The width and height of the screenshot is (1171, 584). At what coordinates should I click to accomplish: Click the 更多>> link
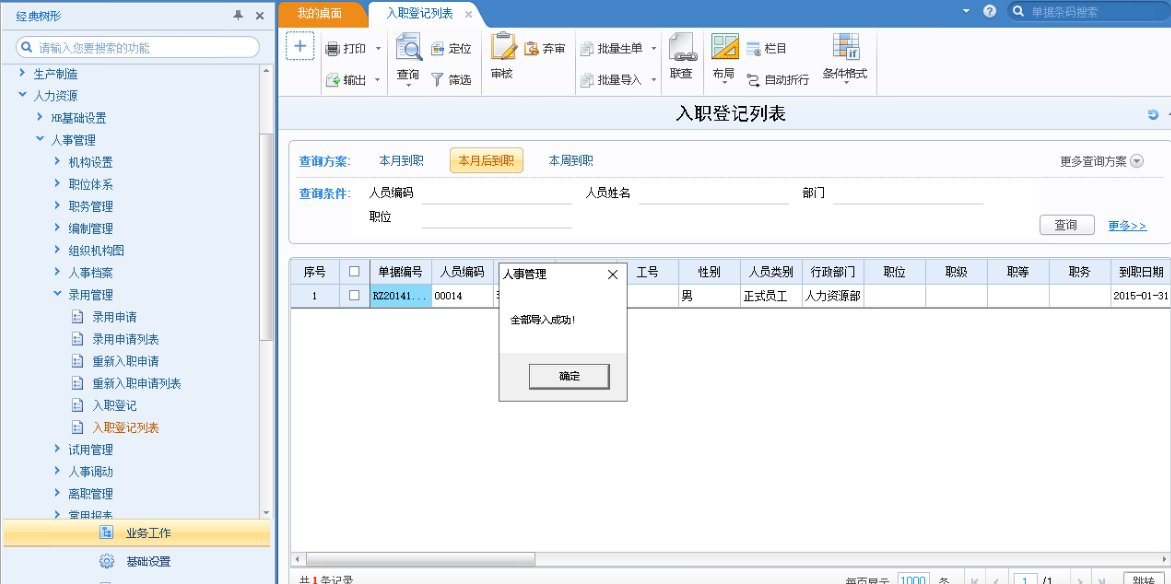[x=1128, y=225]
